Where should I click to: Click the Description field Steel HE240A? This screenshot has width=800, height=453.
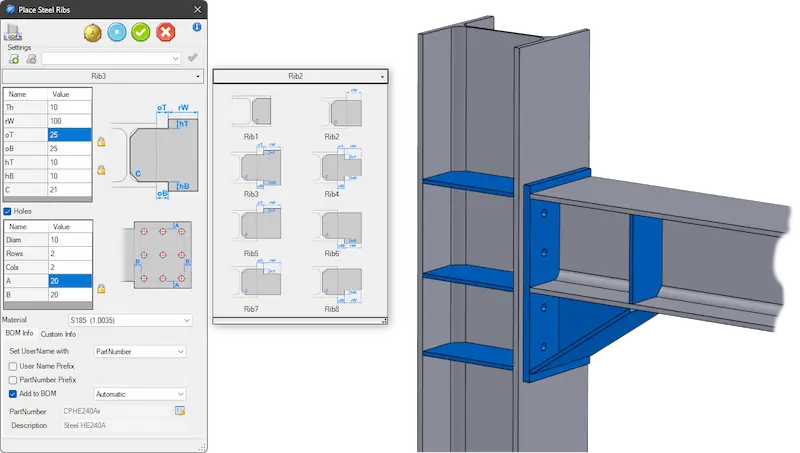(124, 425)
